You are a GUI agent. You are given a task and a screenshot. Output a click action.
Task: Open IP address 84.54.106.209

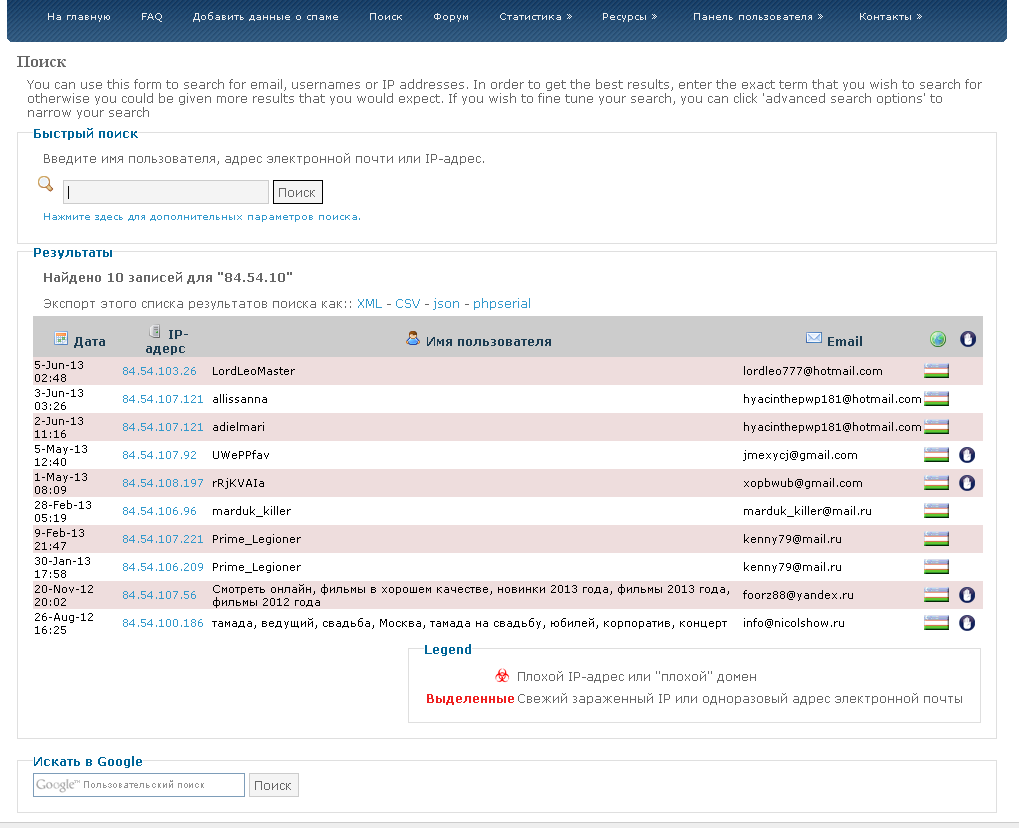coord(162,567)
